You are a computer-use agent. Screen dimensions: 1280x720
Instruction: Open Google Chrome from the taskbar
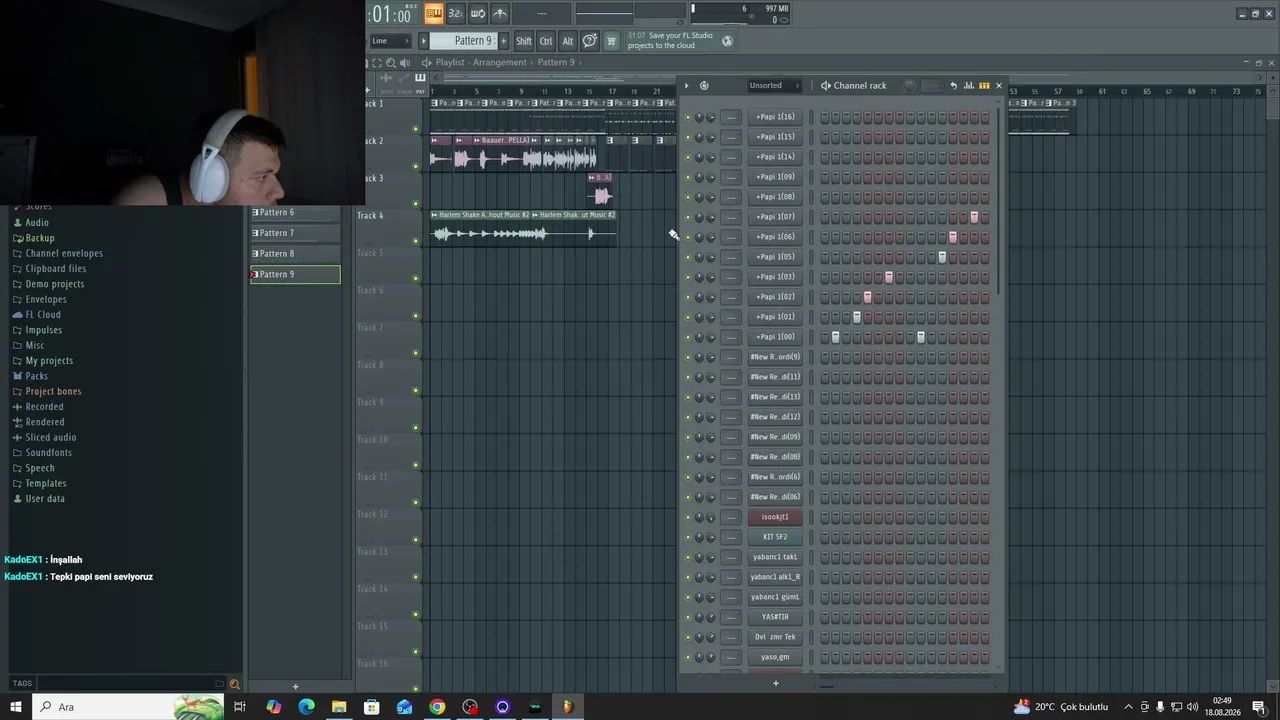pos(437,707)
